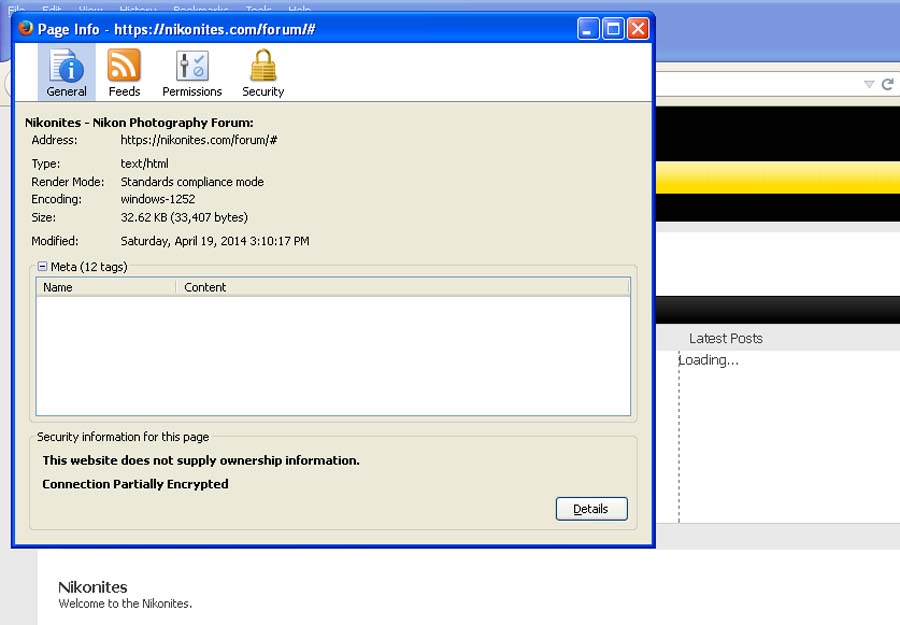Open the URL bar history dropdown arrow
900x625 pixels.
(869, 84)
